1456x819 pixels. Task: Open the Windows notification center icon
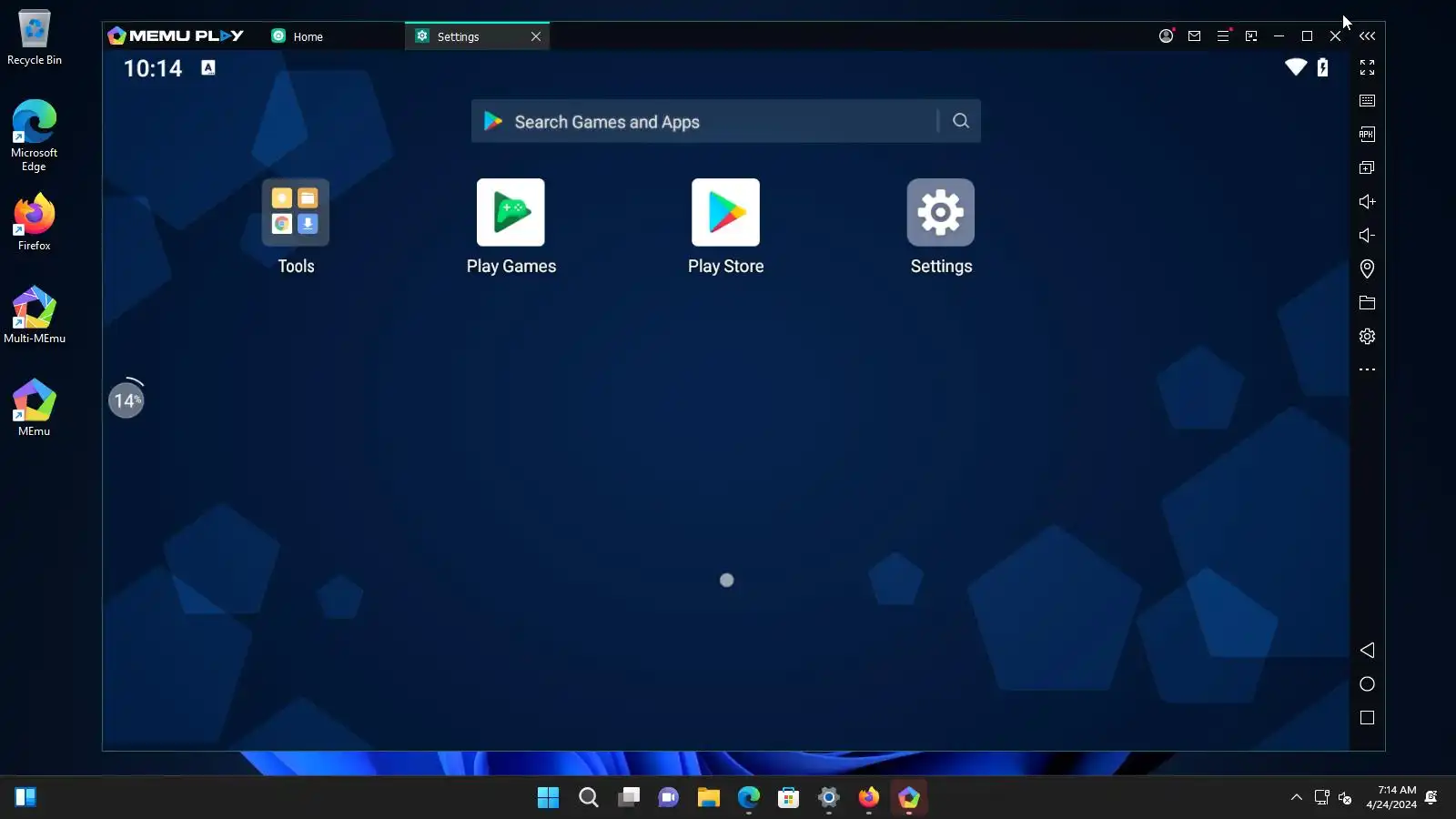click(1431, 798)
